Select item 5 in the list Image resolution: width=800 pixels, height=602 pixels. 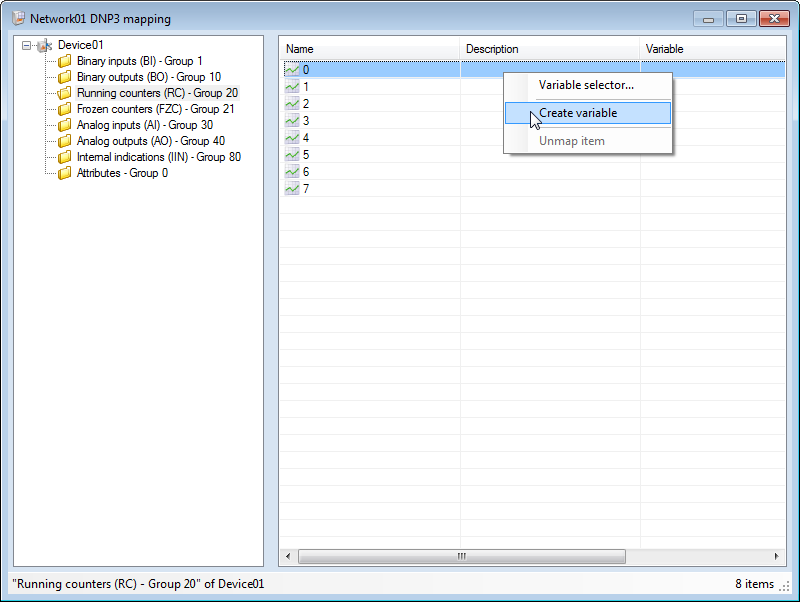coord(306,155)
